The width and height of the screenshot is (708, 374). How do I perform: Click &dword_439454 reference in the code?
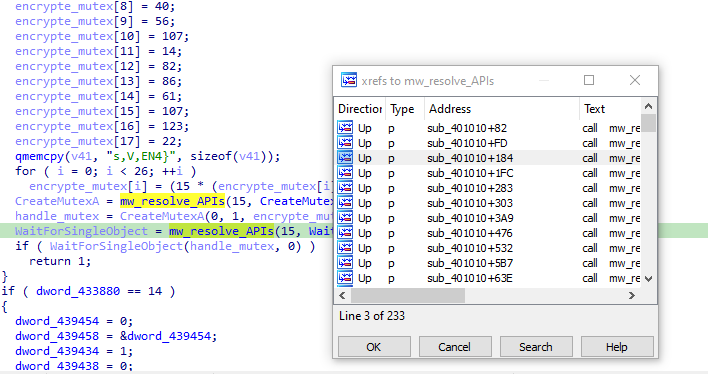point(165,336)
